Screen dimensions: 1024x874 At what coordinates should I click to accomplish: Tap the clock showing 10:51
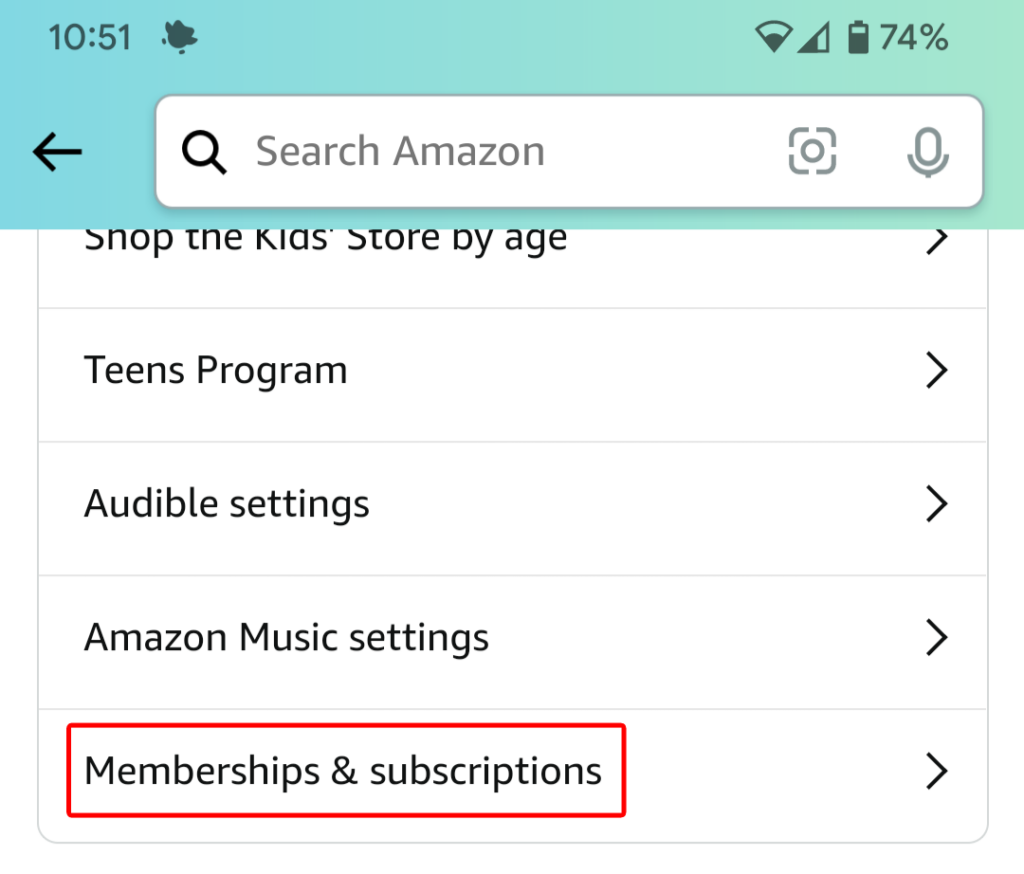(90, 36)
